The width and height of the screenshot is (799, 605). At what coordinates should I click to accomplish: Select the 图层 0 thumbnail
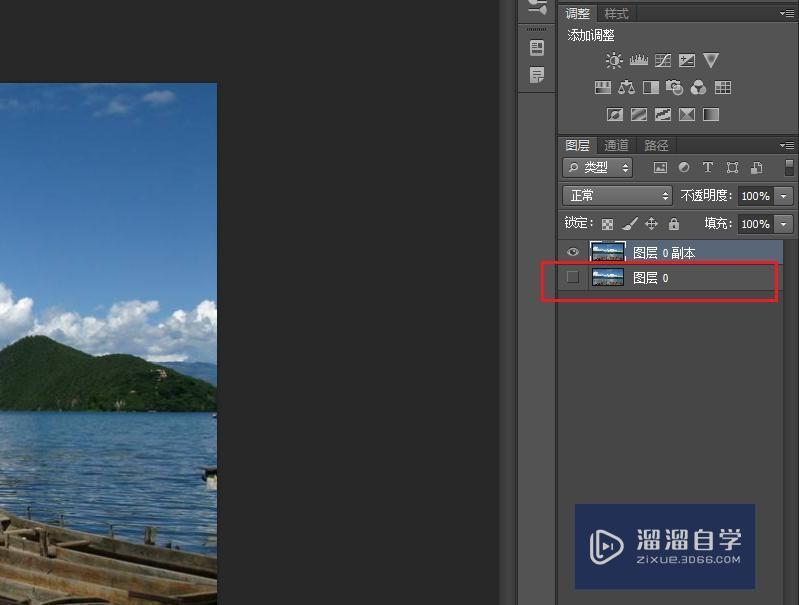[x=608, y=277]
